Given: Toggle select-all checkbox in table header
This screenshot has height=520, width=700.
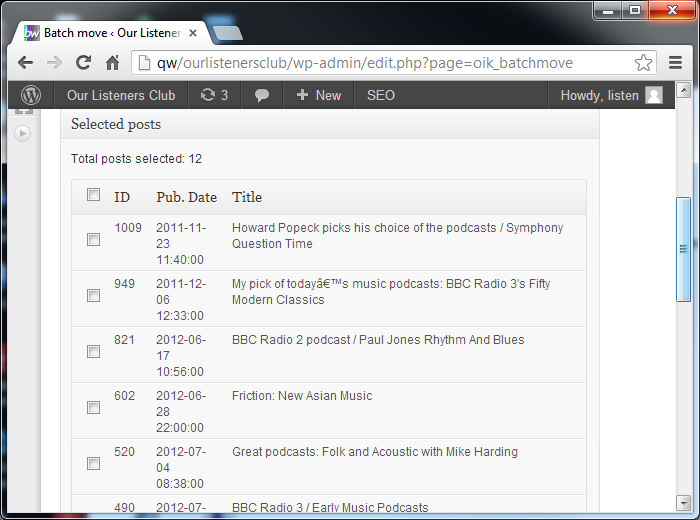Looking at the screenshot, I should coord(93,195).
